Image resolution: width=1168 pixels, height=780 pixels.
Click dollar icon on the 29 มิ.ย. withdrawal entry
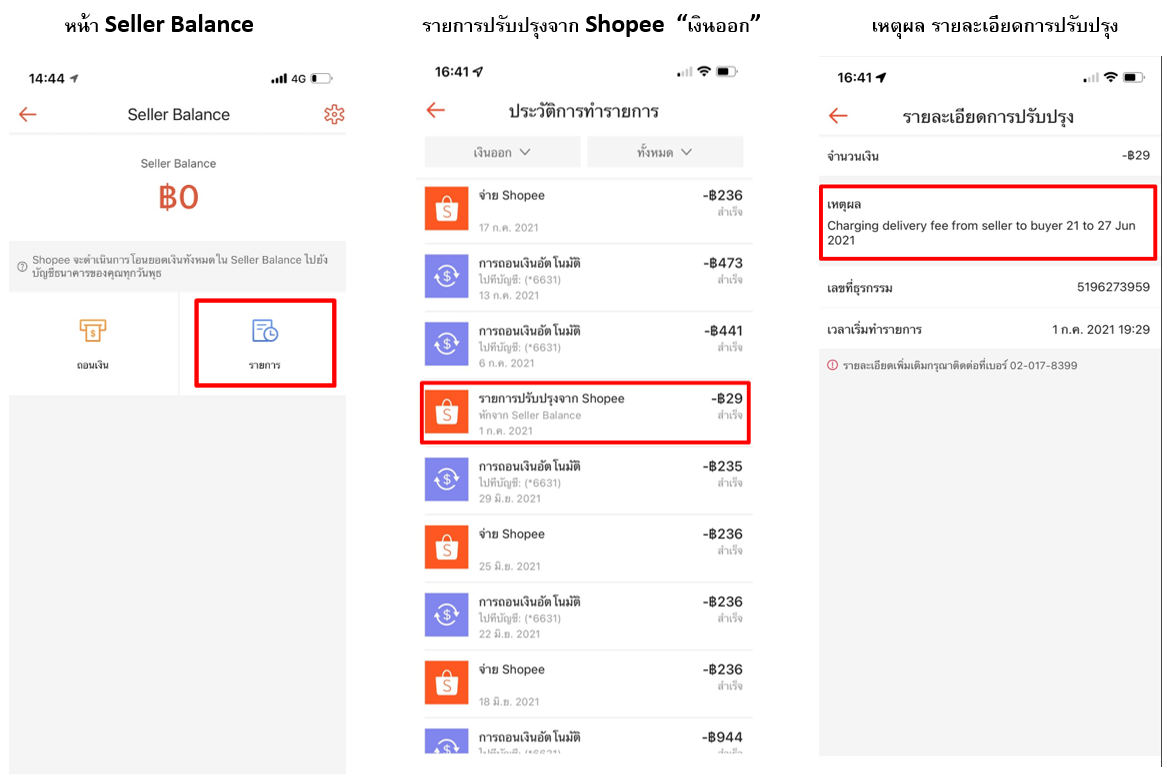(x=447, y=480)
